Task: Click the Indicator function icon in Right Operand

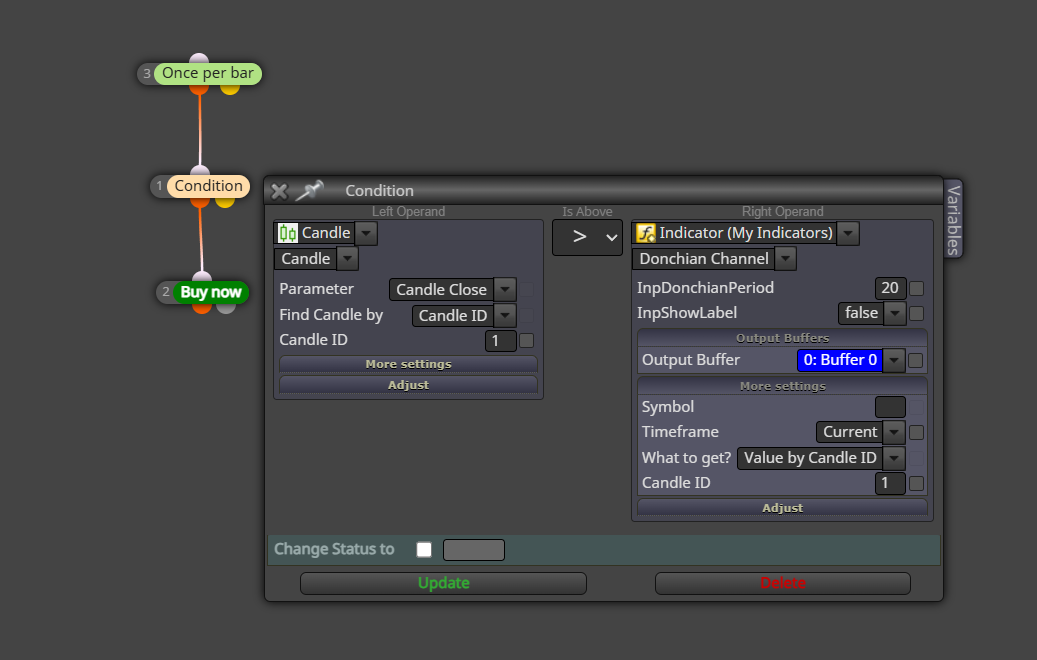Action: pyautogui.click(x=645, y=233)
